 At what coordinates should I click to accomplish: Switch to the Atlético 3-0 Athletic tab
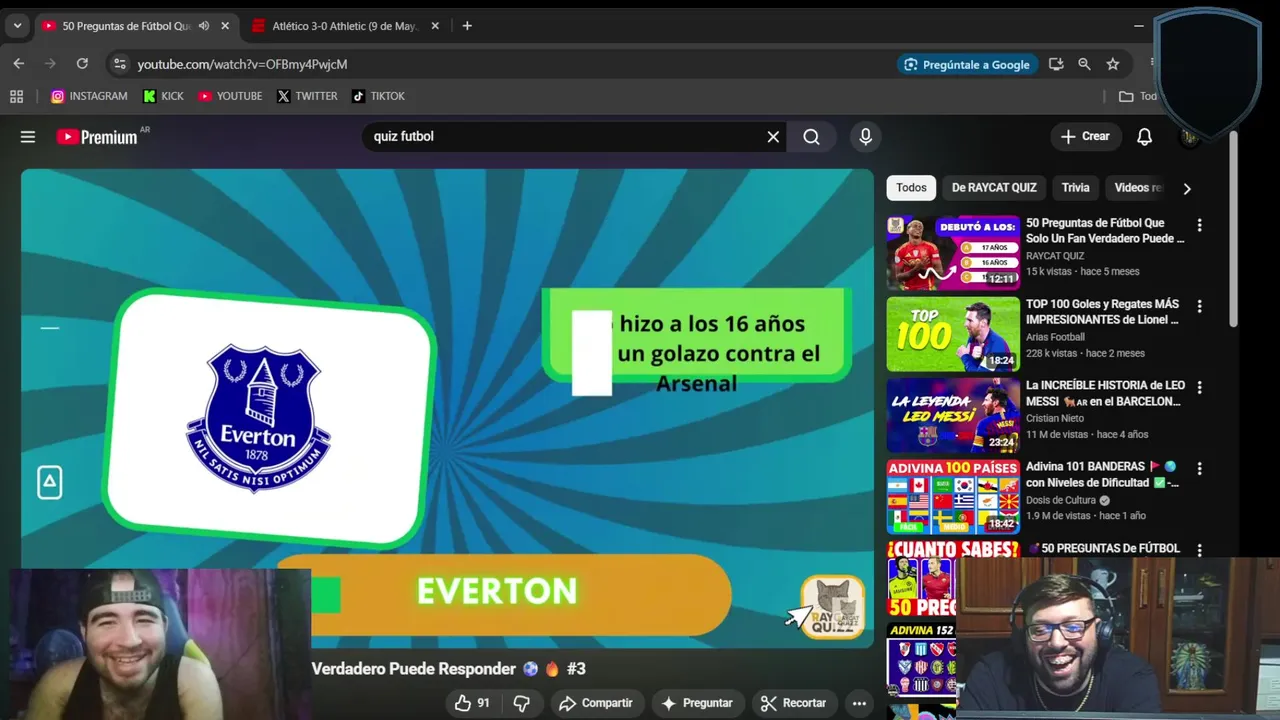coord(345,26)
